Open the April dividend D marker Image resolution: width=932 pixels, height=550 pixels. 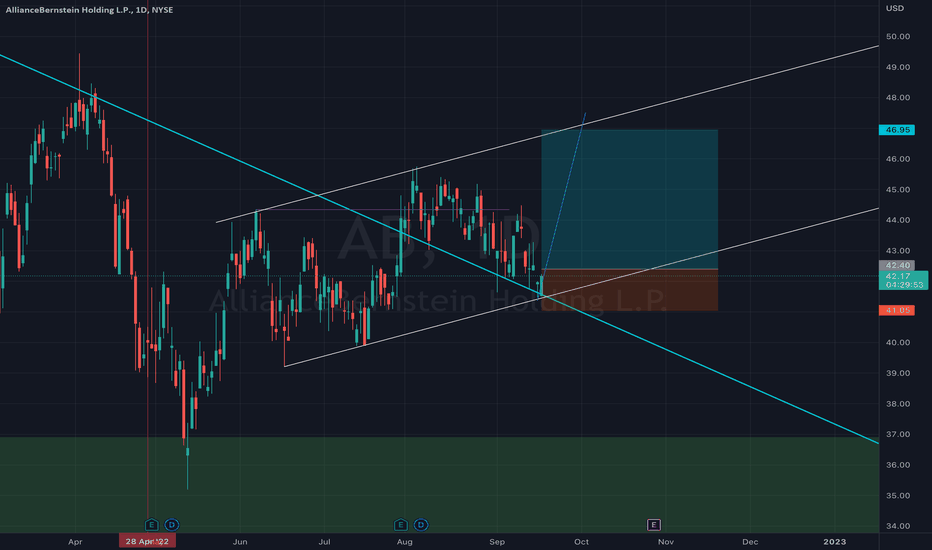click(x=172, y=524)
